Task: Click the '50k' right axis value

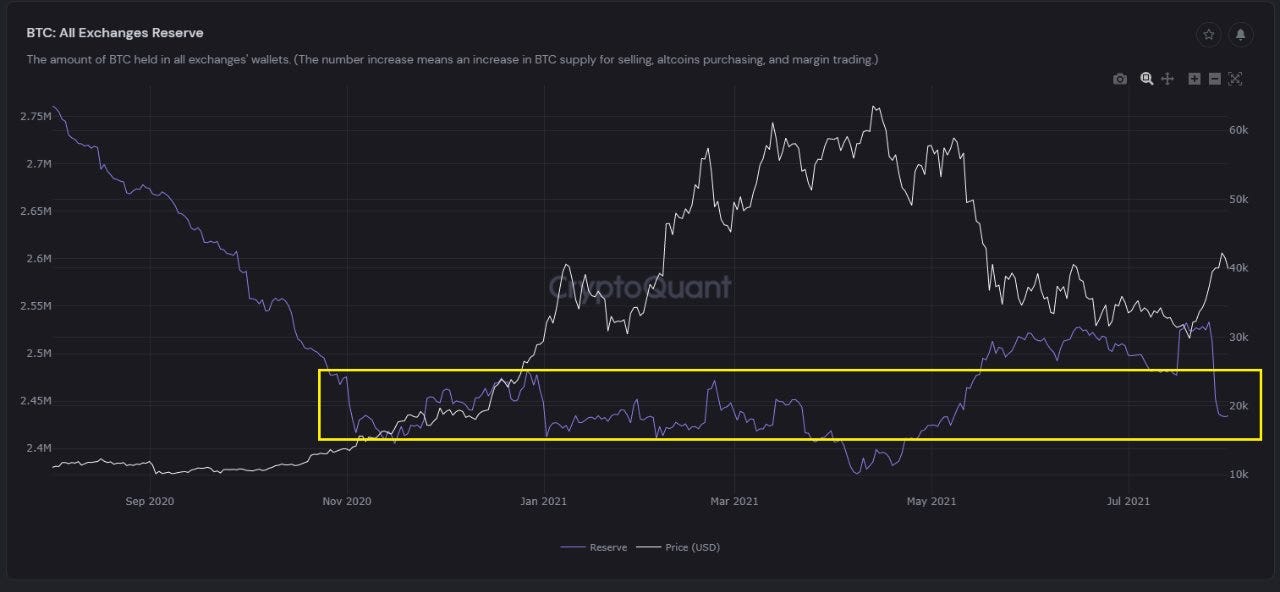Action: (1239, 200)
